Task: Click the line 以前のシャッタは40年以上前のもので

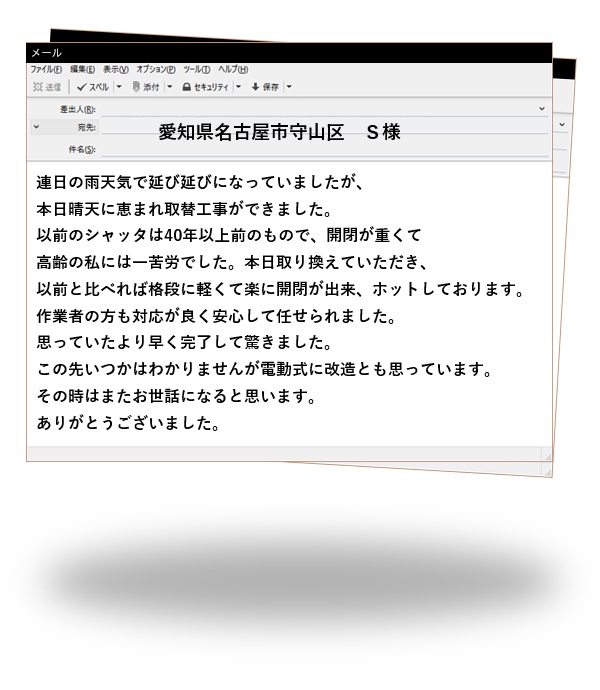Action: [229, 235]
